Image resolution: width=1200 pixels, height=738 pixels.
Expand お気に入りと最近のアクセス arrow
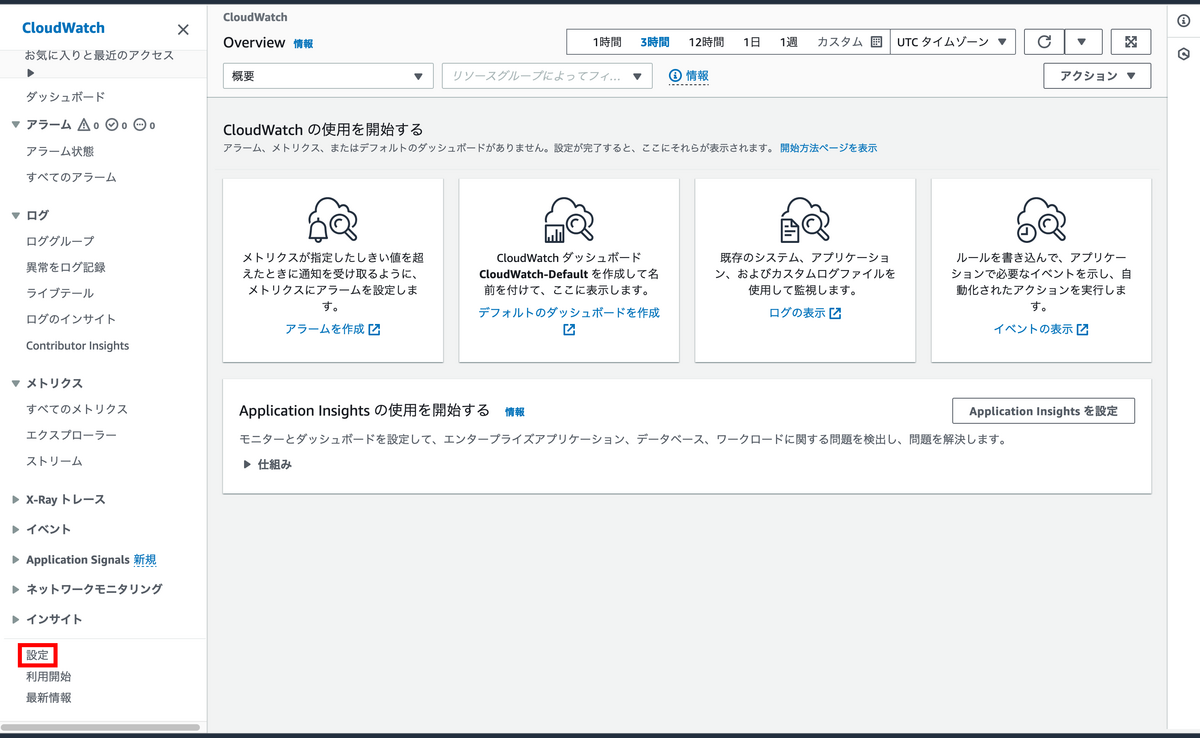[x=31, y=73]
